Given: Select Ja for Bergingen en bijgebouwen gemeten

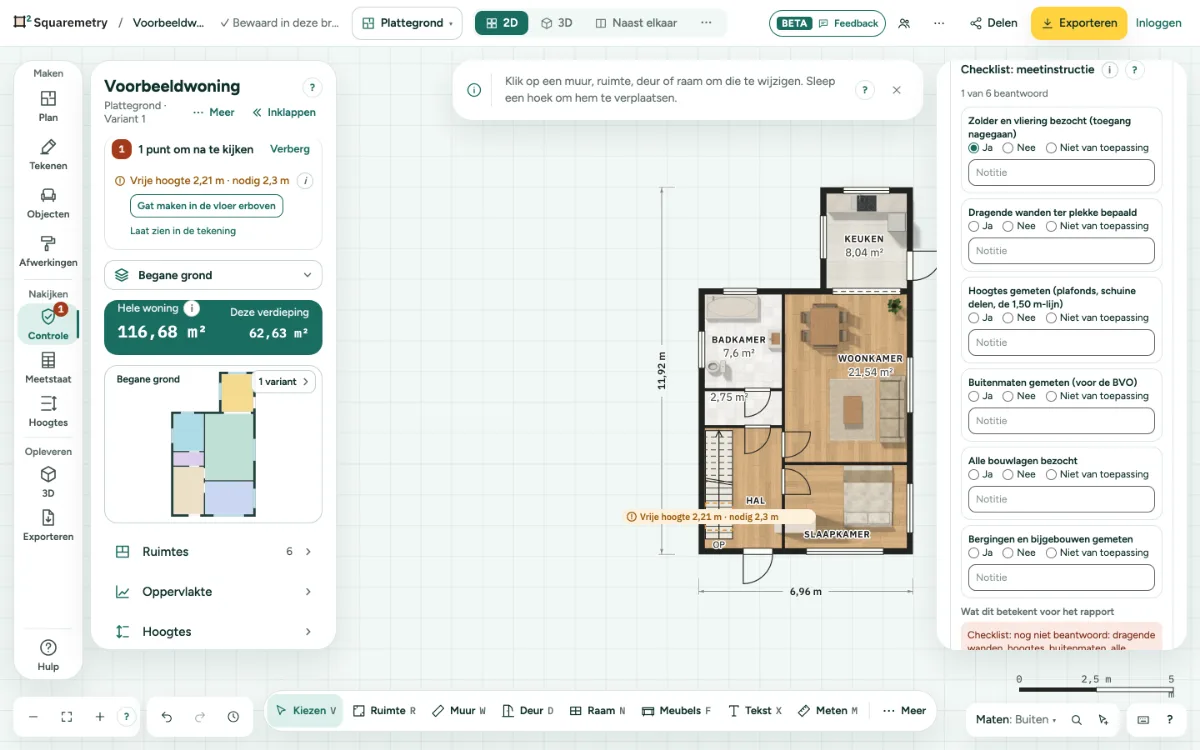Looking at the screenshot, I should coord(981,552).
